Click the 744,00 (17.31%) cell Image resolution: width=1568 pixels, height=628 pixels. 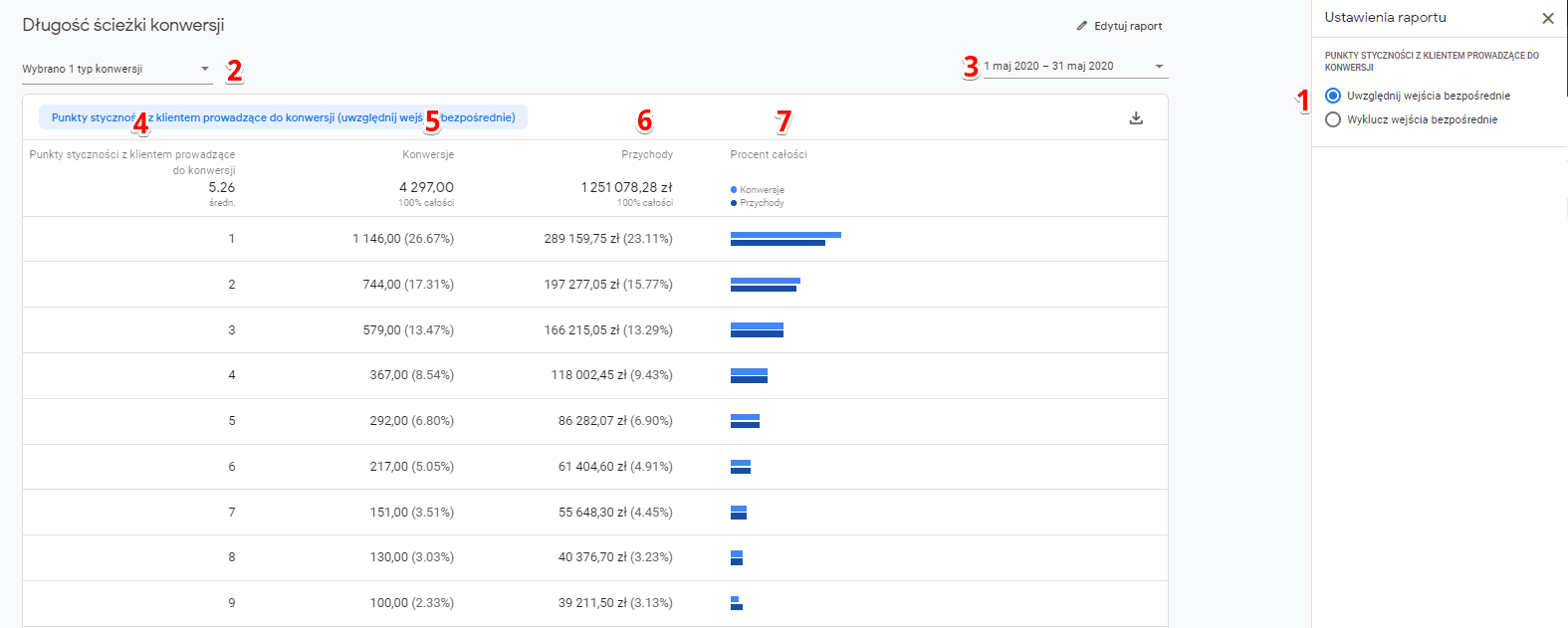(x=408, y=285)
